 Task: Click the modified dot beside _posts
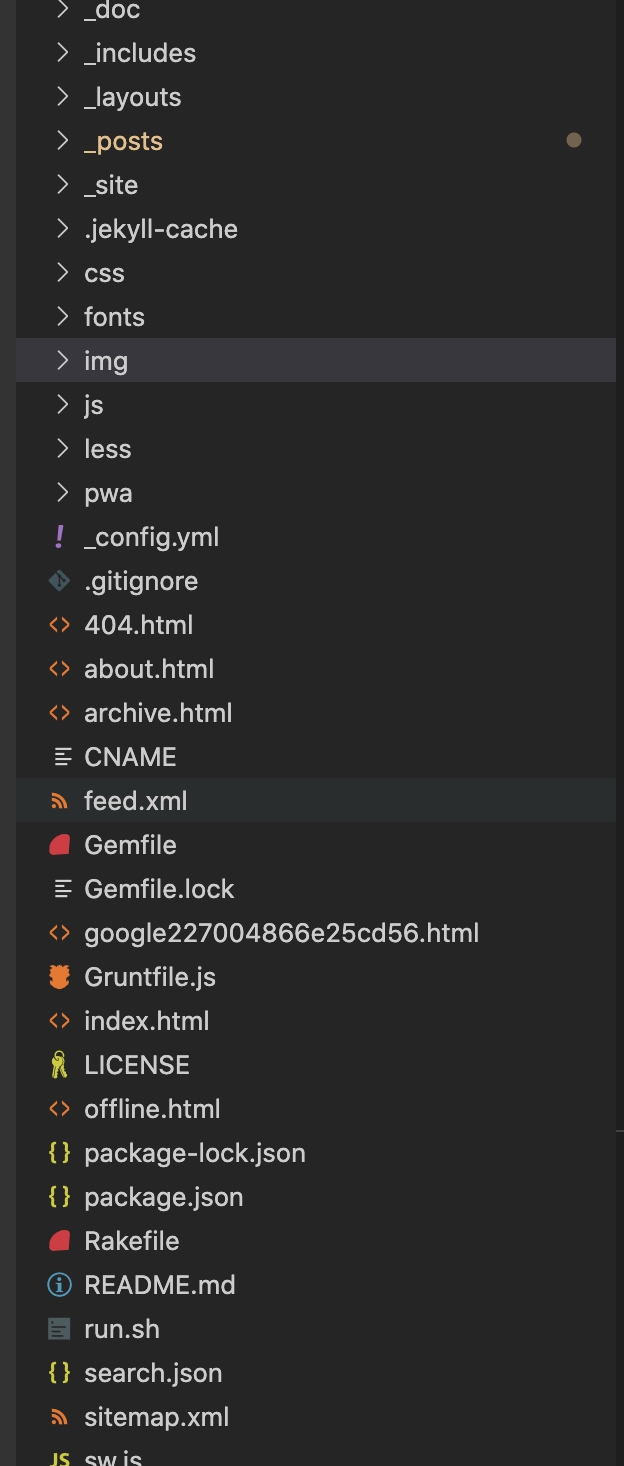(574, 141)
